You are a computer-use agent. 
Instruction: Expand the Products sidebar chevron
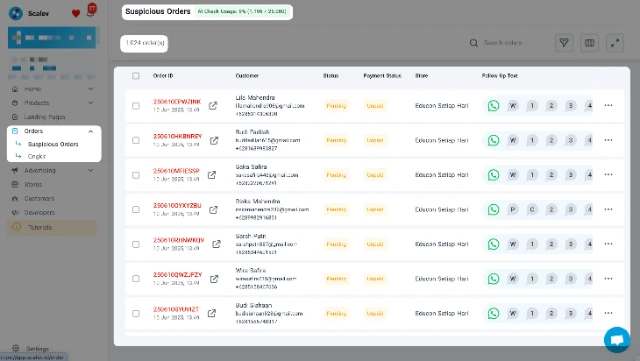91,103
